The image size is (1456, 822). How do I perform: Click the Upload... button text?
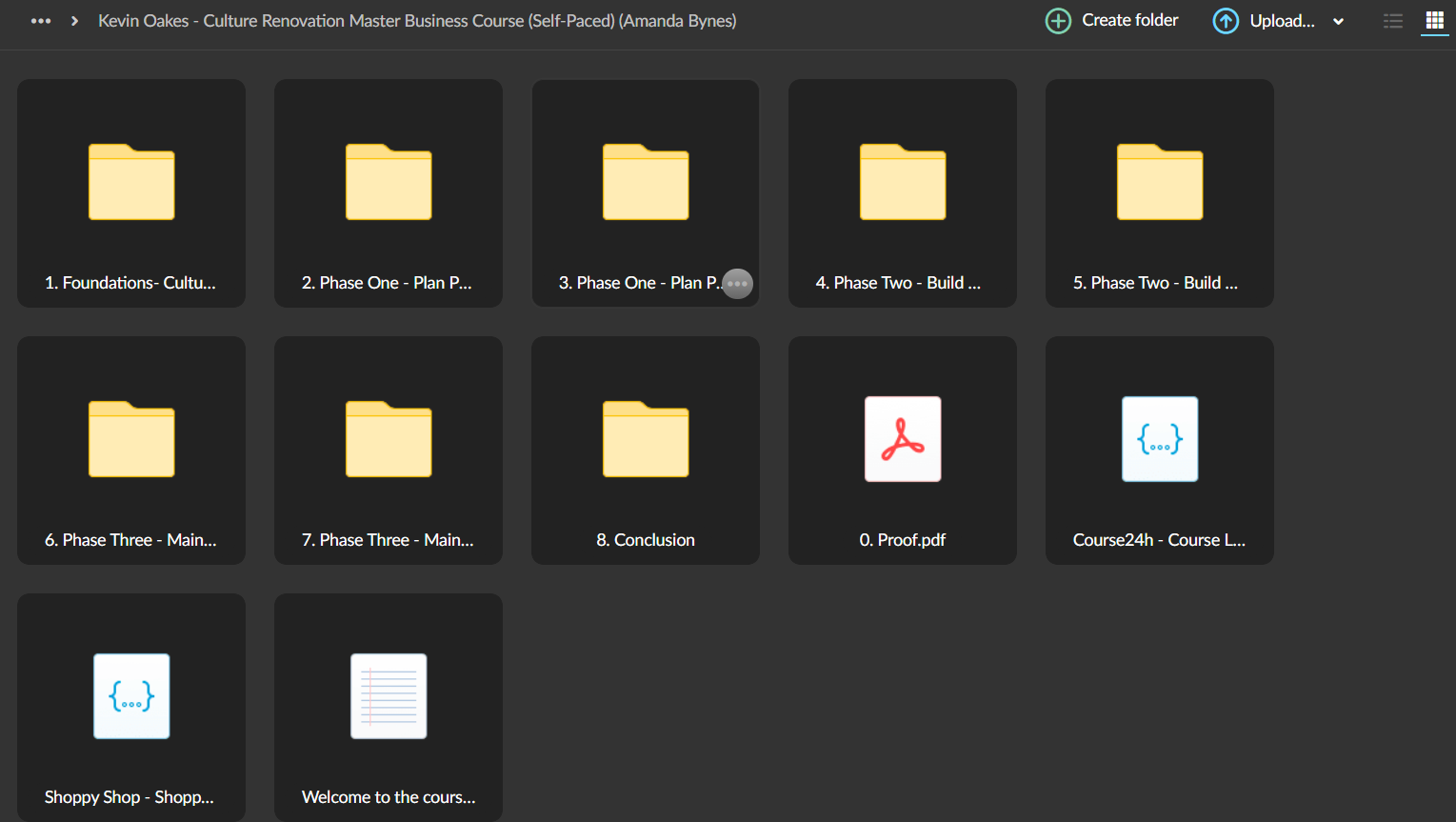(1282, 21)
